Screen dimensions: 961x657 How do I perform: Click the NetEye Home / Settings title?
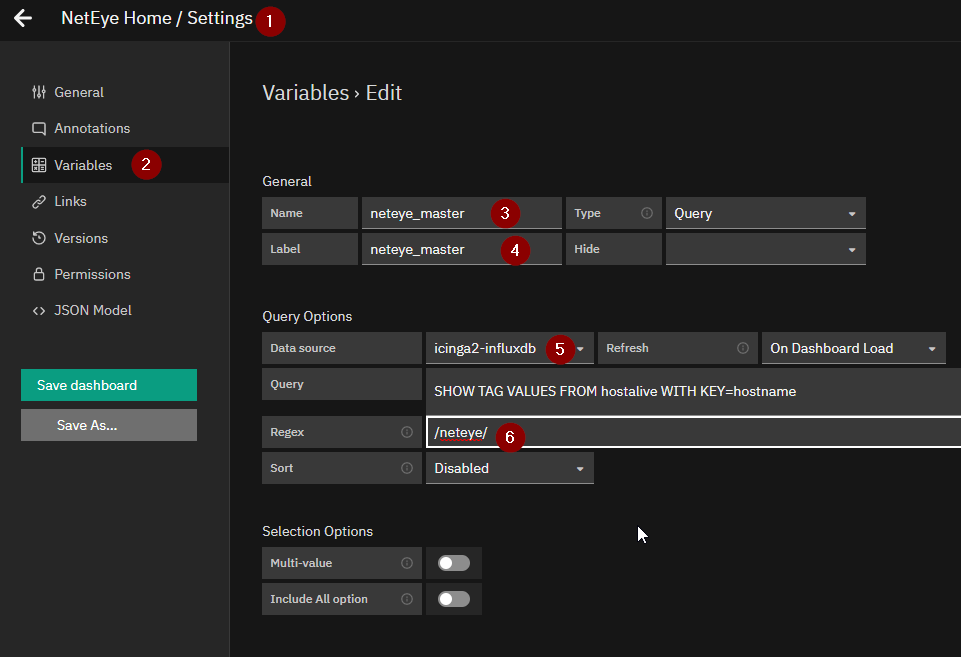(x=157, y=18)
